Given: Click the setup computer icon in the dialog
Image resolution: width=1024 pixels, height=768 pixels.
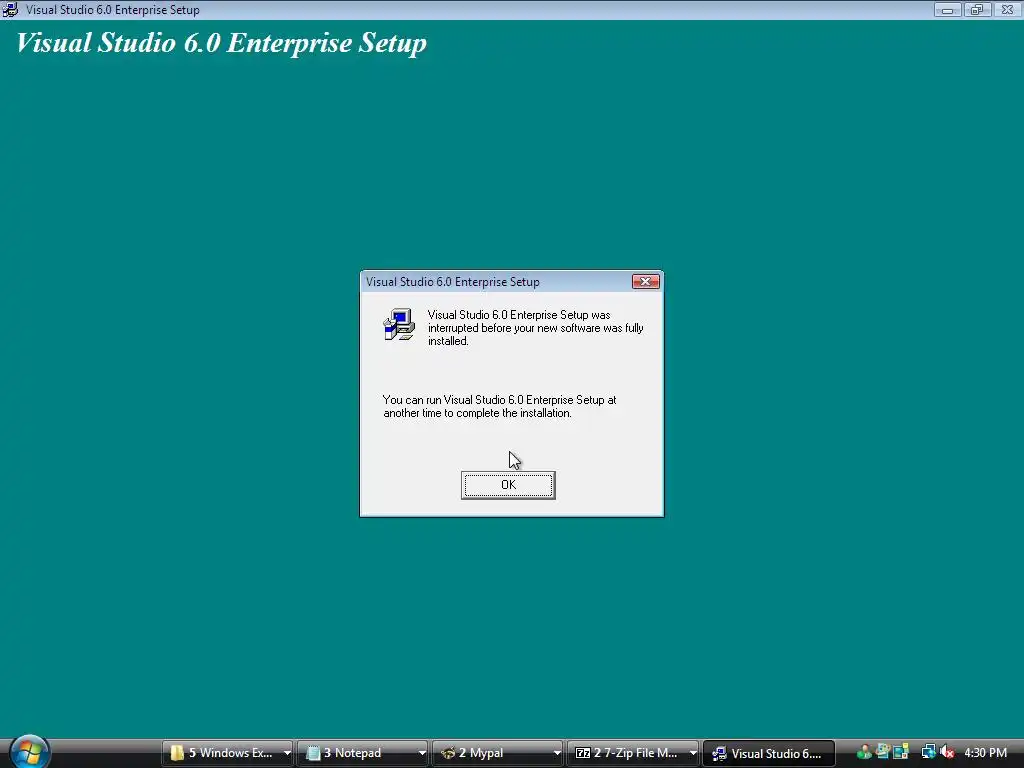Looking at the screenshot, I should [399, 325].
